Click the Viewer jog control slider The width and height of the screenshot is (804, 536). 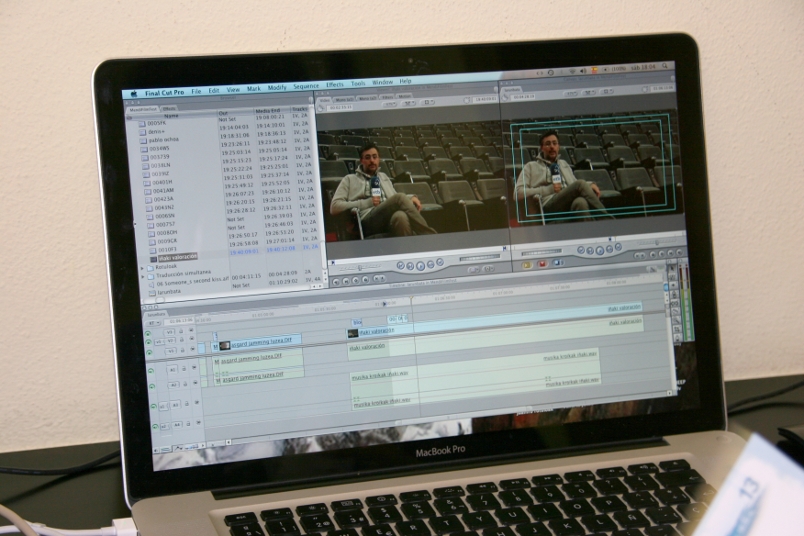click(x=480, y=257)
